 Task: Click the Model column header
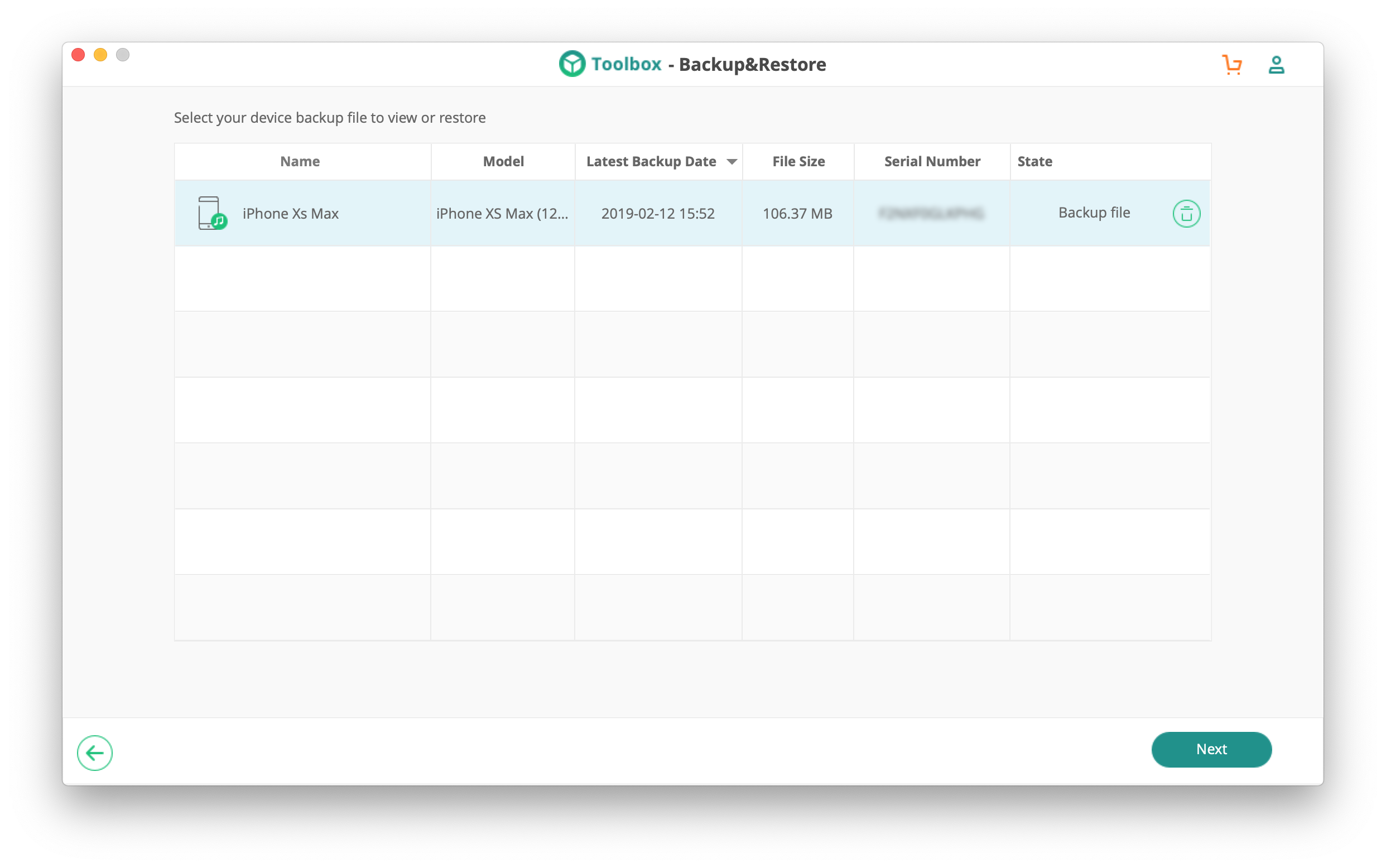pos(503,162)
